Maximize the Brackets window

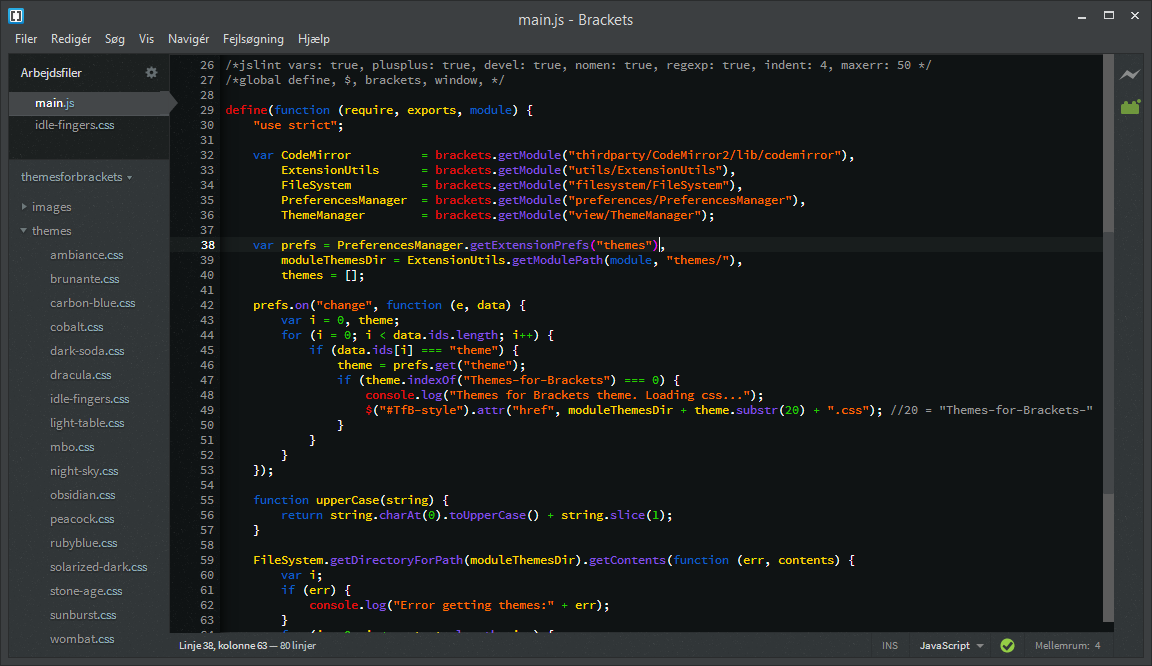click(1109, 15)
